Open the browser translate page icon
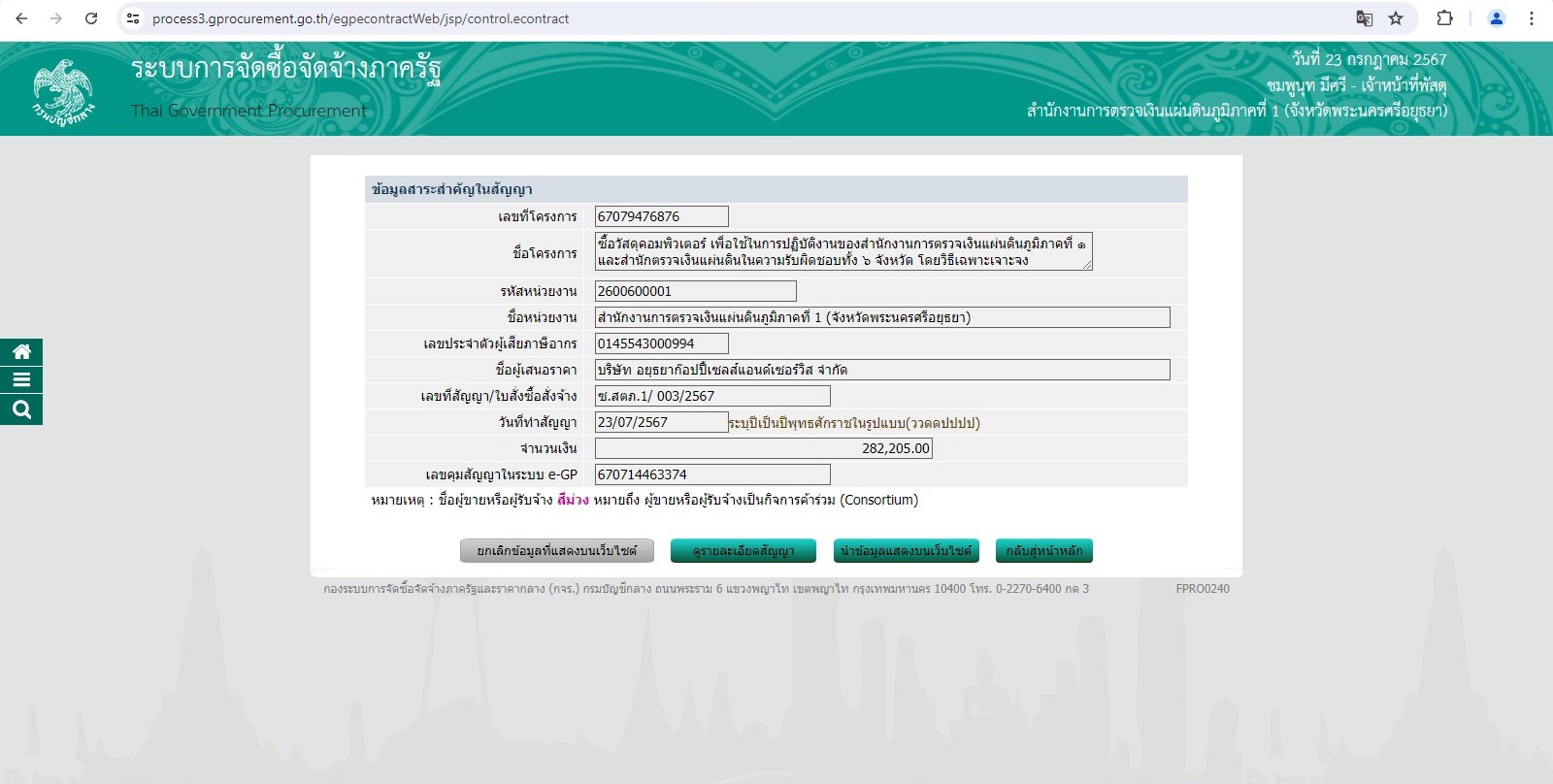Screen dimensions: 1553x784 coord(1364,18)
